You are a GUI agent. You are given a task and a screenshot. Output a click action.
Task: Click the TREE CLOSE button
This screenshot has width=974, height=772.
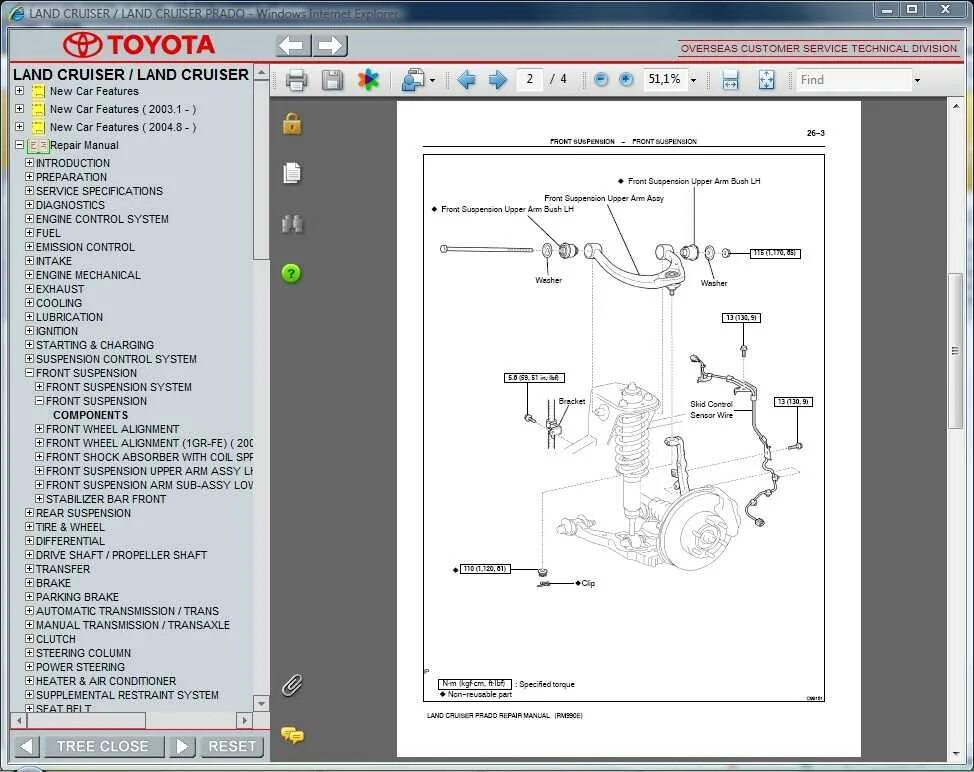tap(103, 746)
